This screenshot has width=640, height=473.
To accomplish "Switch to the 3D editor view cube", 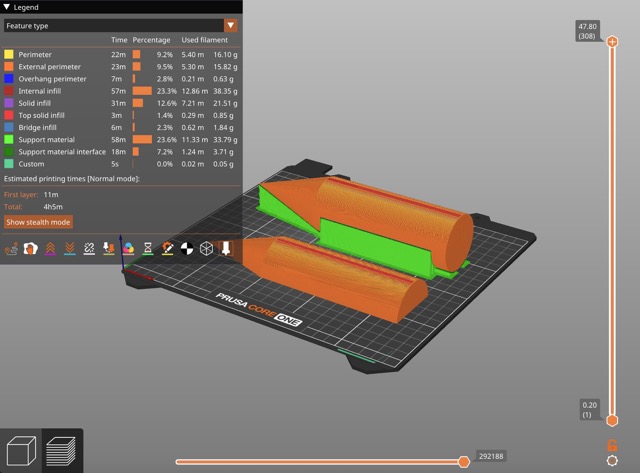I will click(21, 451).
